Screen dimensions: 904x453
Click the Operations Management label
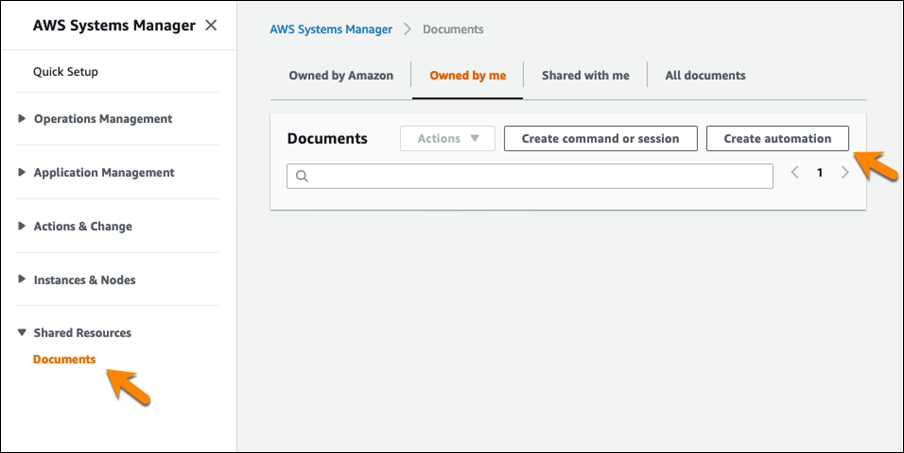103,119
